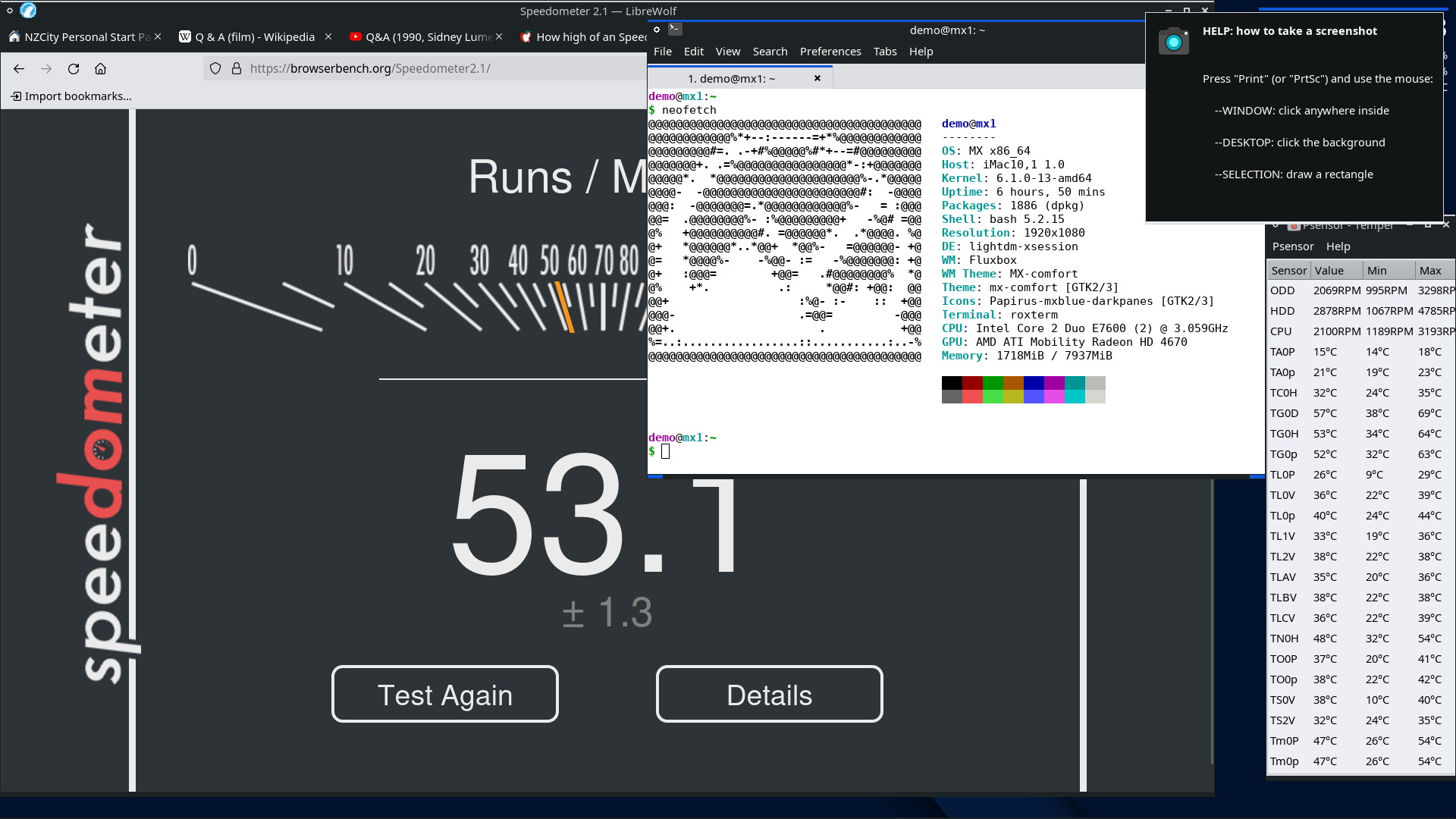Click the padlock site security icon
The width and height of the screenshot is (1456, 819).
pos(237,68)
